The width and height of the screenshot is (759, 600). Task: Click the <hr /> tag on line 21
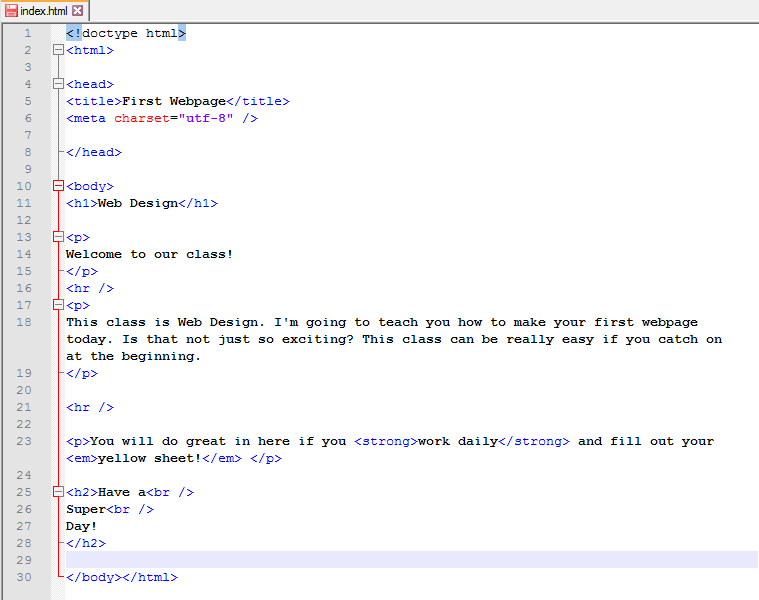click(90, 407)
